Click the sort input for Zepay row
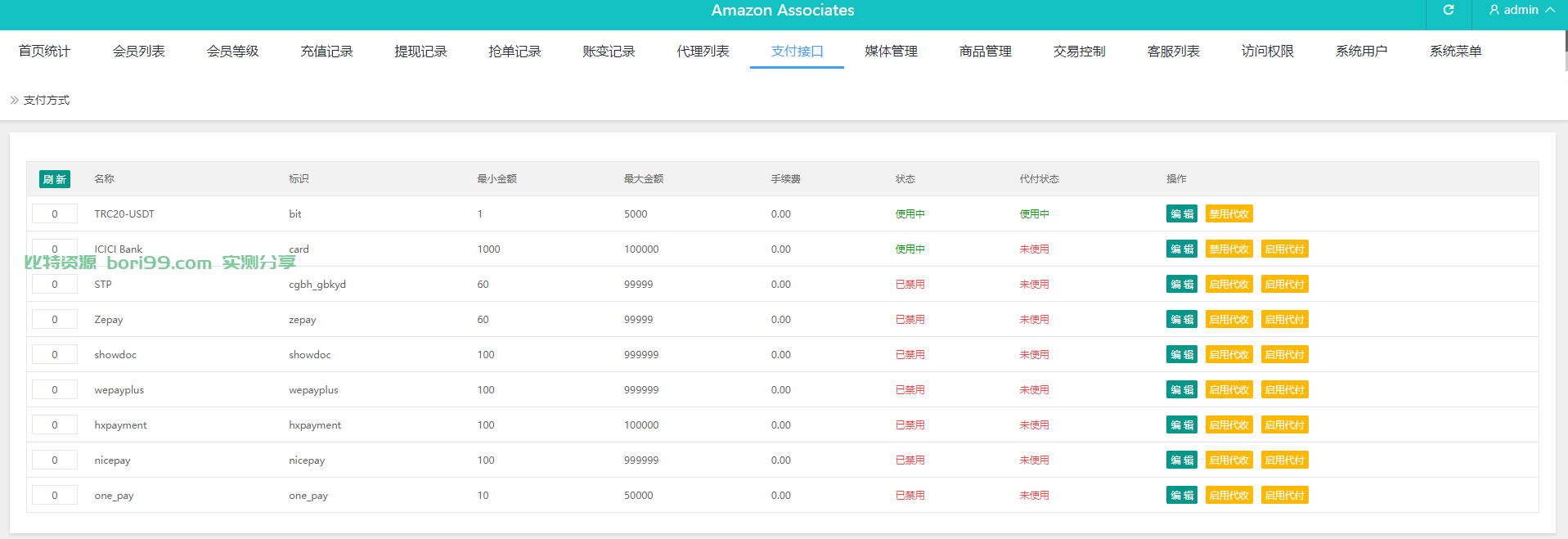This screenshot has height=539, width=1568. coord(55,319)
